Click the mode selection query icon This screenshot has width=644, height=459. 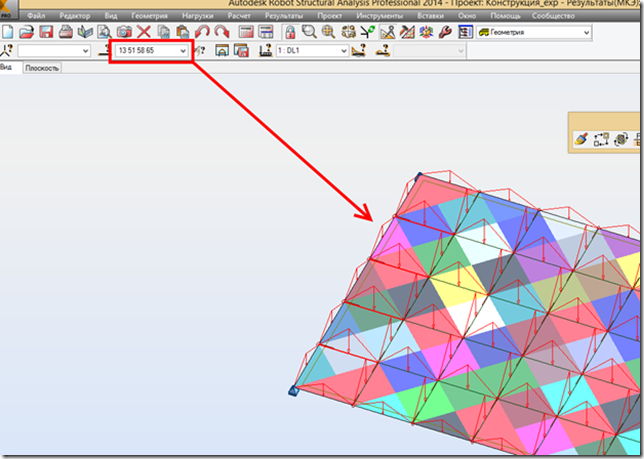click(x=382, y=51)
